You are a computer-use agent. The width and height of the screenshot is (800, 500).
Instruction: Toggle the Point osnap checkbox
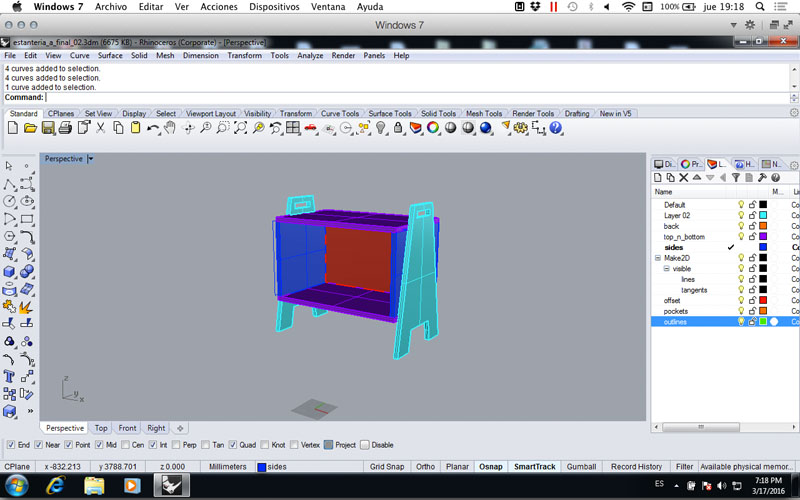coord(69,445)
